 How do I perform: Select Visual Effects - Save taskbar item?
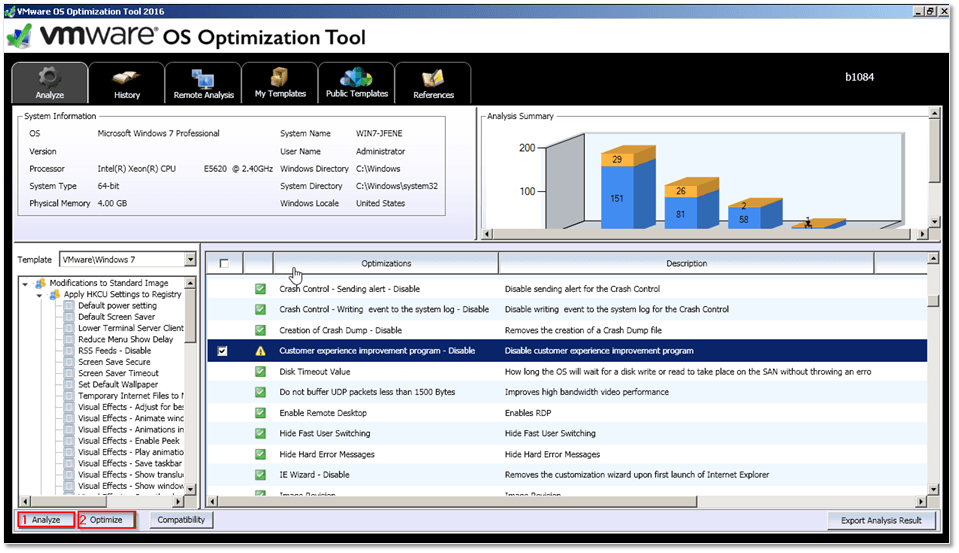[130, 464]
